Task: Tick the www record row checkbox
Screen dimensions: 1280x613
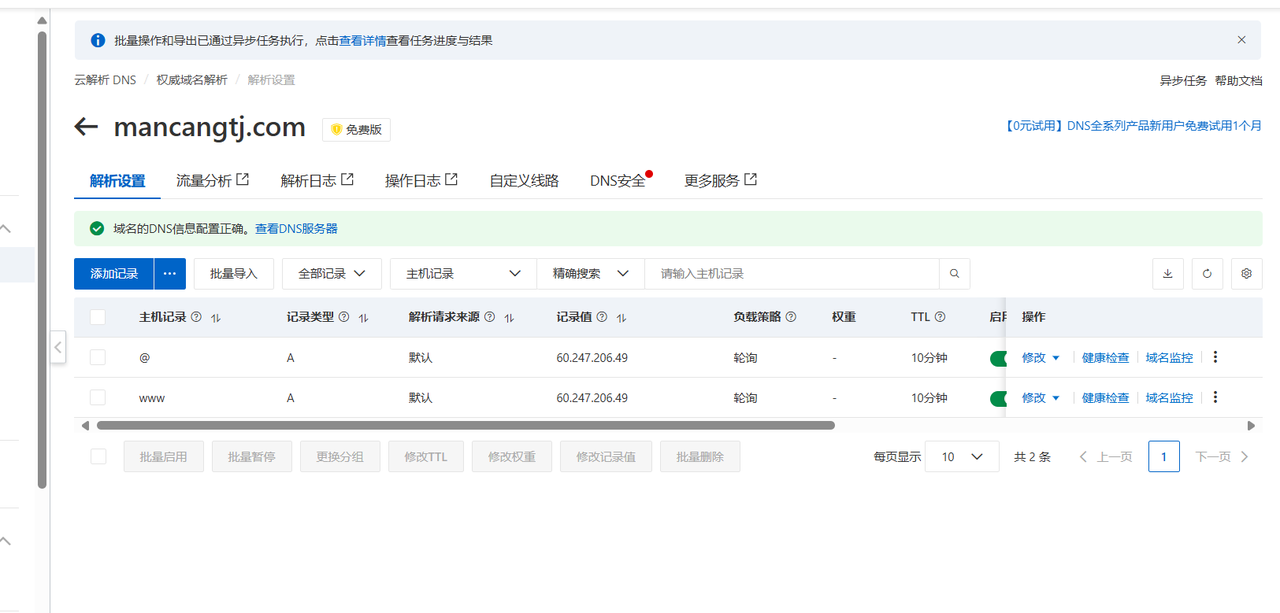Action: 98,397
